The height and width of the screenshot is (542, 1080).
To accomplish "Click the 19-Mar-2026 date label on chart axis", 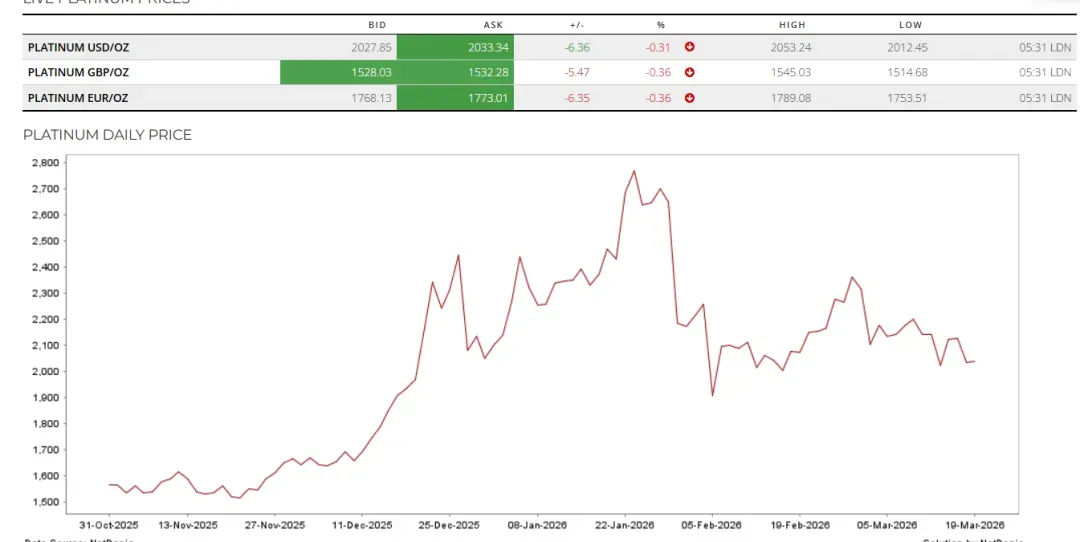I will coord(973,525).
